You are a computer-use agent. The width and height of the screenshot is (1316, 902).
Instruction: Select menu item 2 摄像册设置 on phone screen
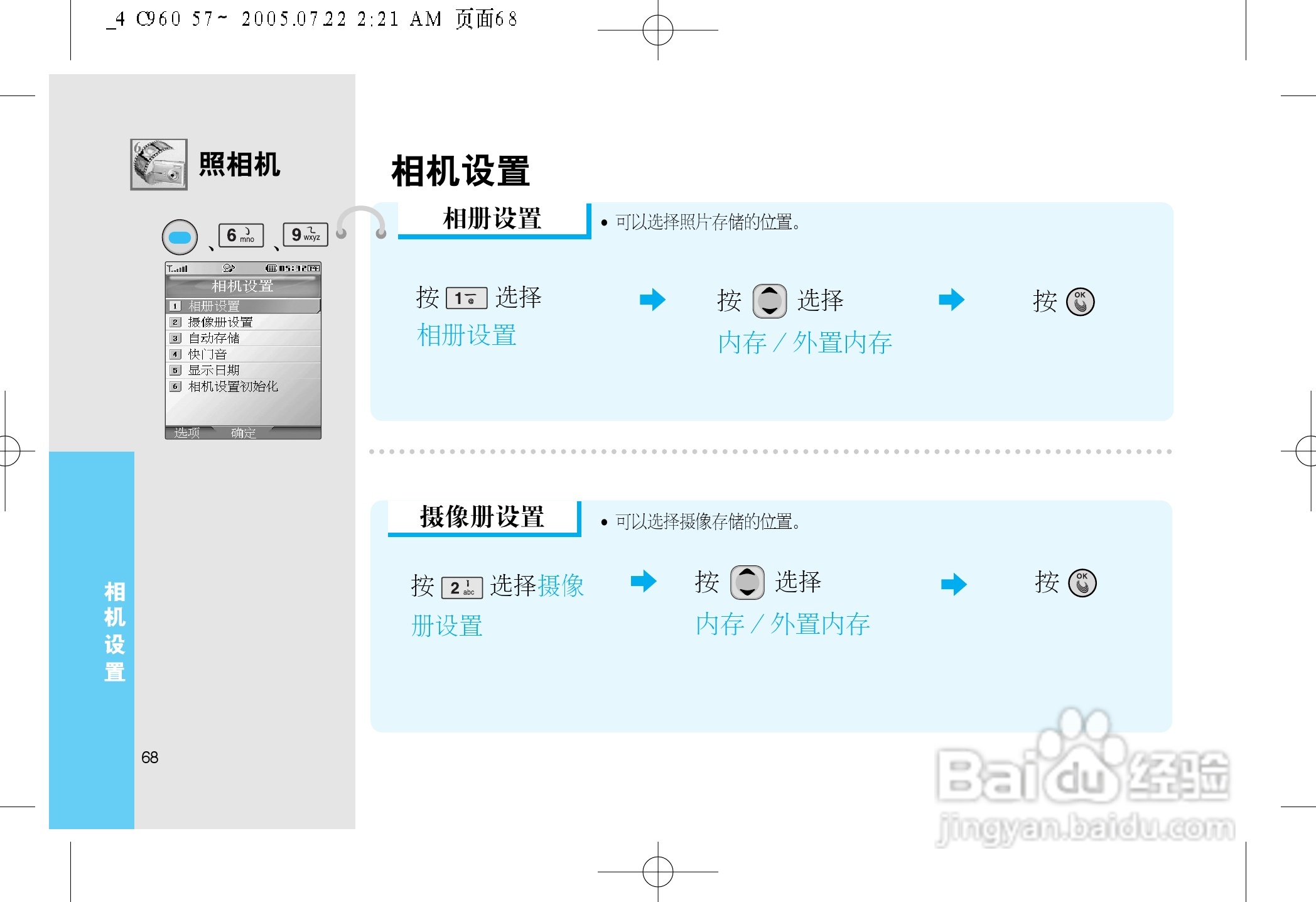pyautogui.click(x=242, y=322)
